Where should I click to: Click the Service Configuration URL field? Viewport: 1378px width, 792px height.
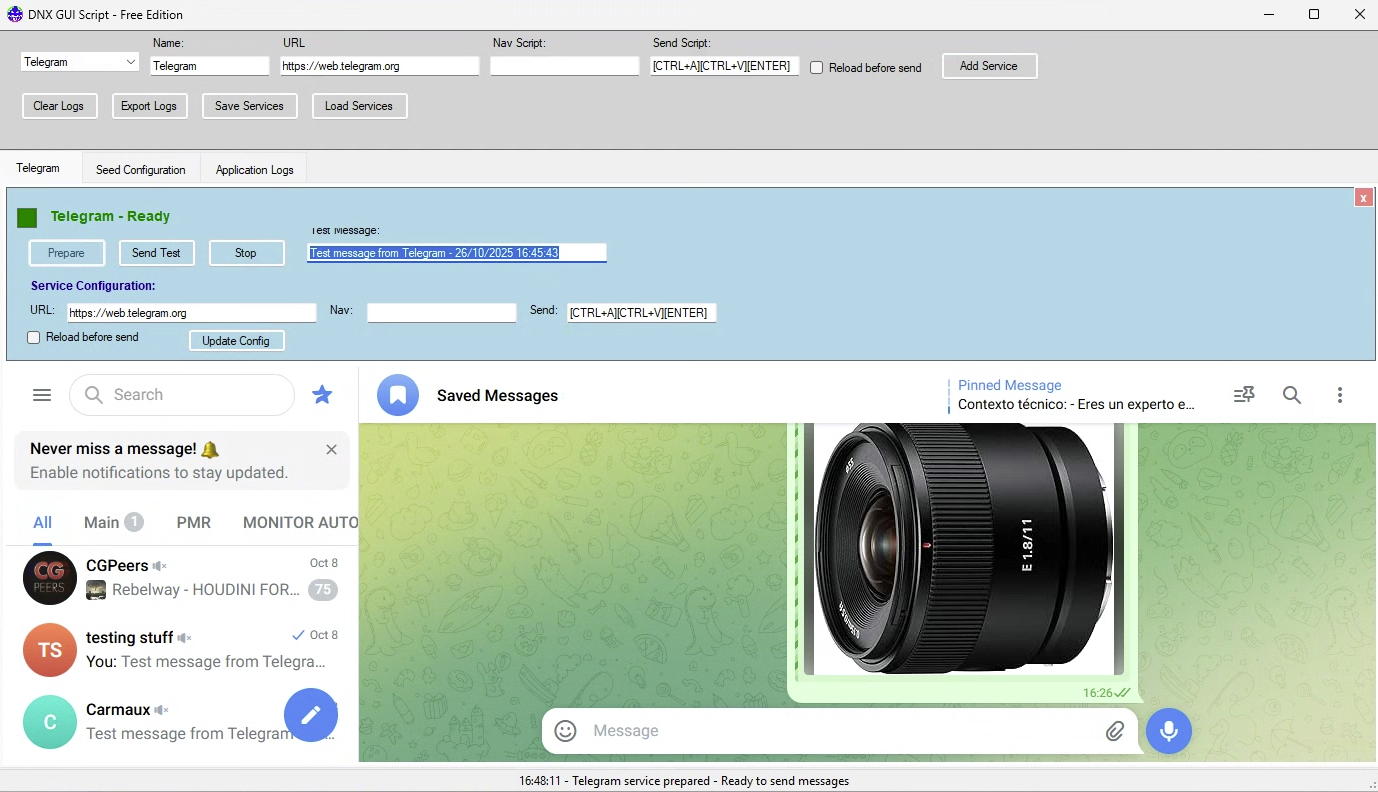point(192,313)
